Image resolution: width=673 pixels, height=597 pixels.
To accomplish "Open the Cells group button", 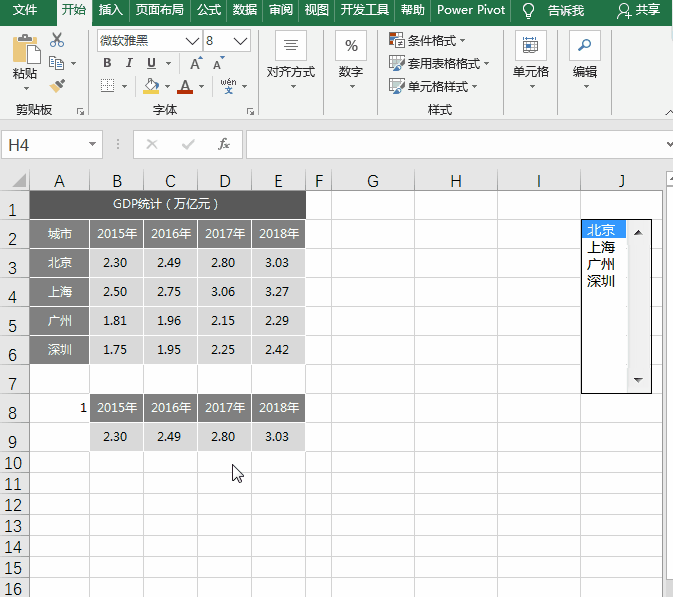I will (531, 60).
